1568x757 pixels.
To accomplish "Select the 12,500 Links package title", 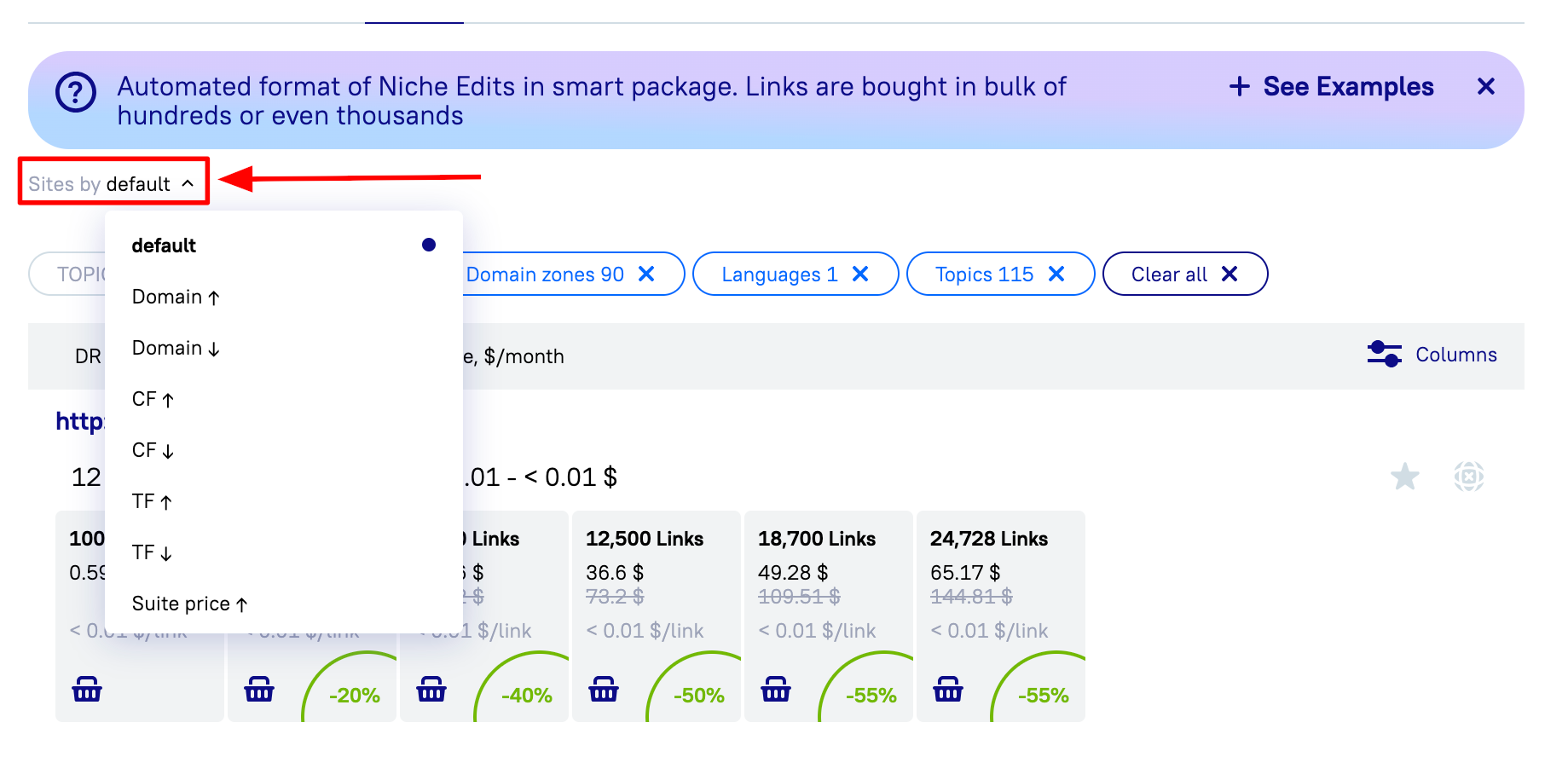I will [x=645, y=539].
